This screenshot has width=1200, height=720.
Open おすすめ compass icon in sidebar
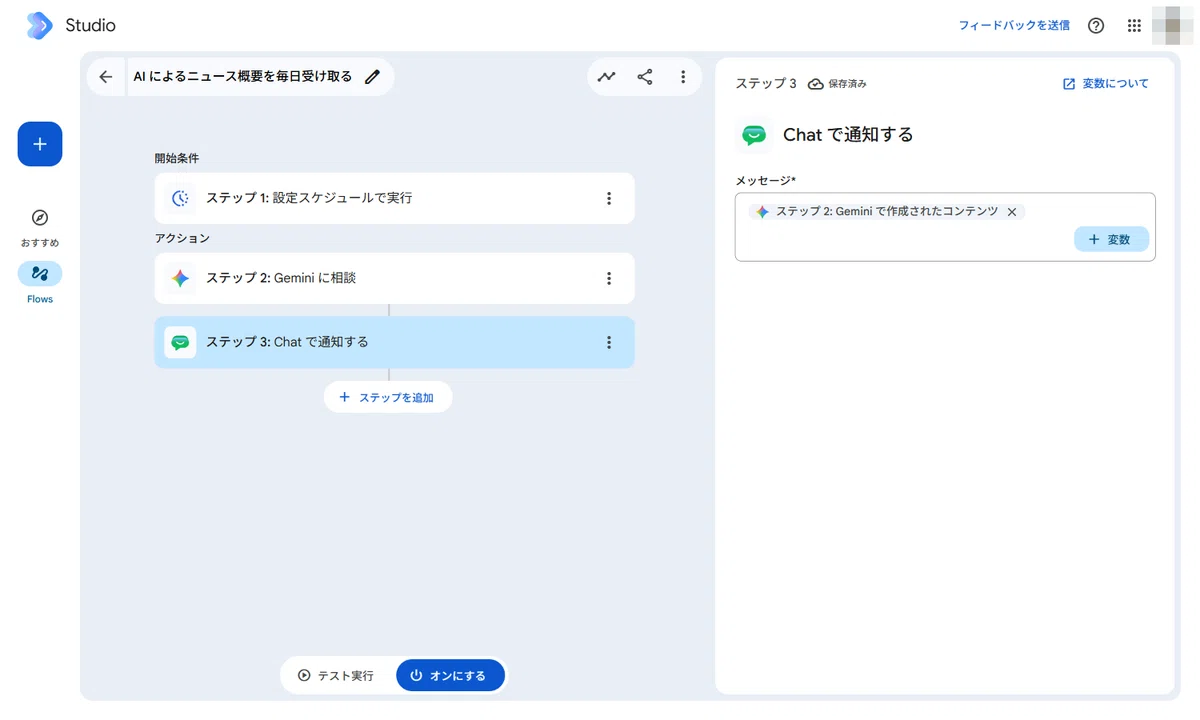(x=40, y=218)
